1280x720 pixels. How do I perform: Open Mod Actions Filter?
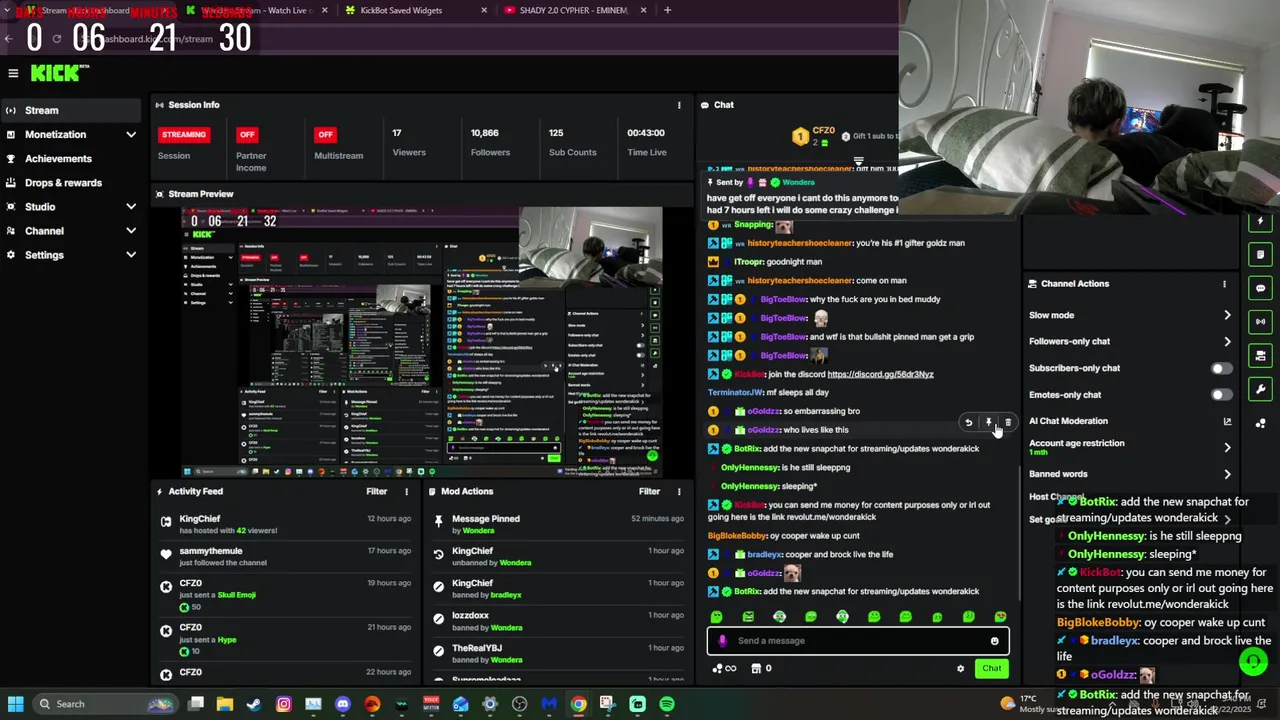point(649,492)
